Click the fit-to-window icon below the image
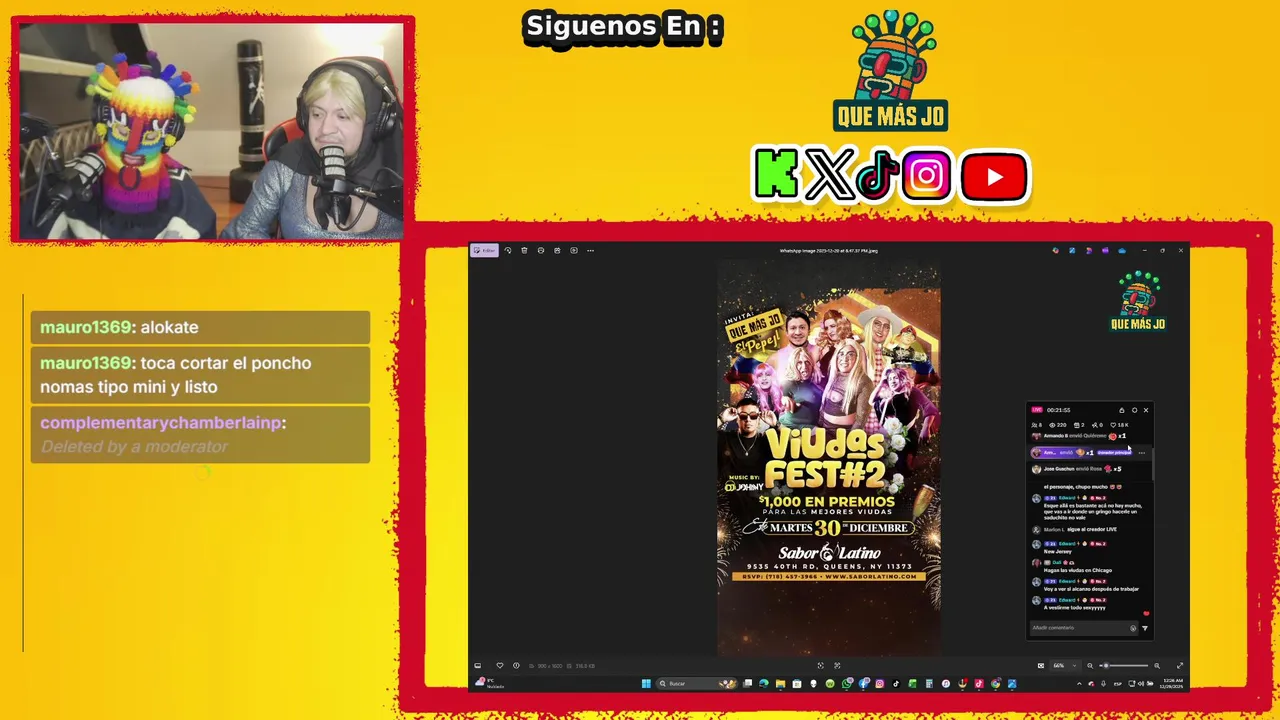This screenshot has width=1280, height=720. click(x=821, y=666)
